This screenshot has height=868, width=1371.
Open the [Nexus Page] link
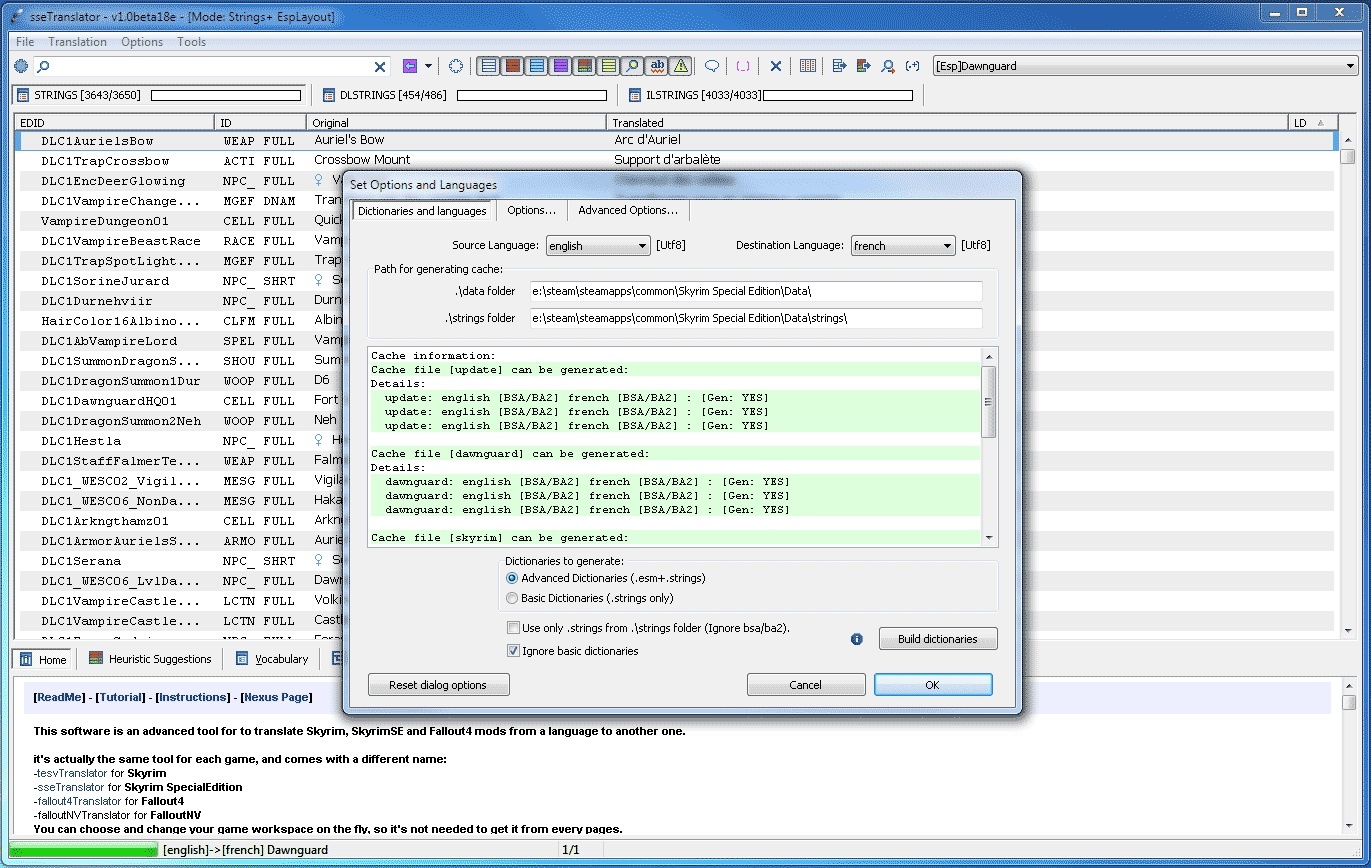276,697
